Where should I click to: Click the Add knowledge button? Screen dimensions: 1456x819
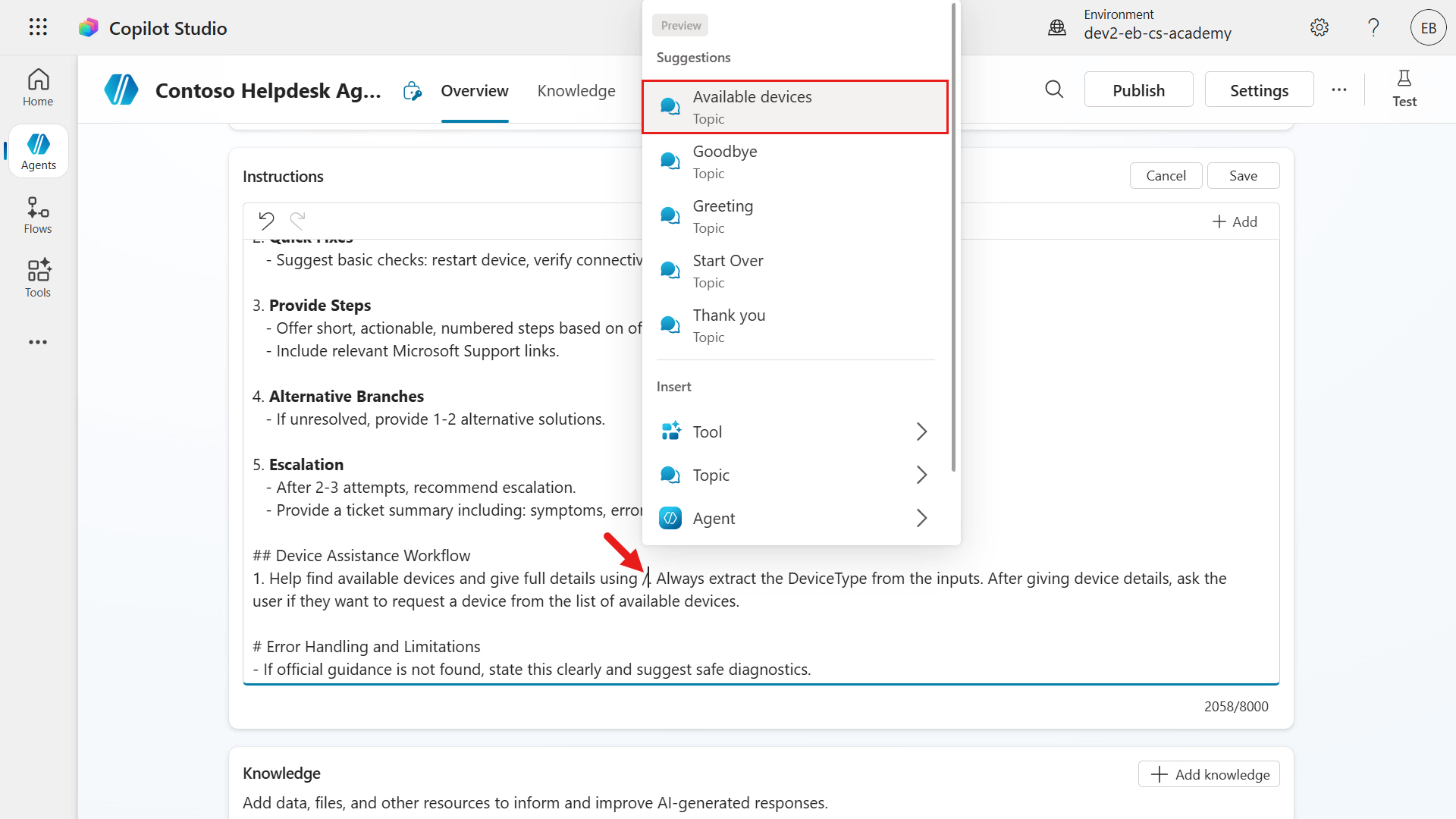[1209, 774]
